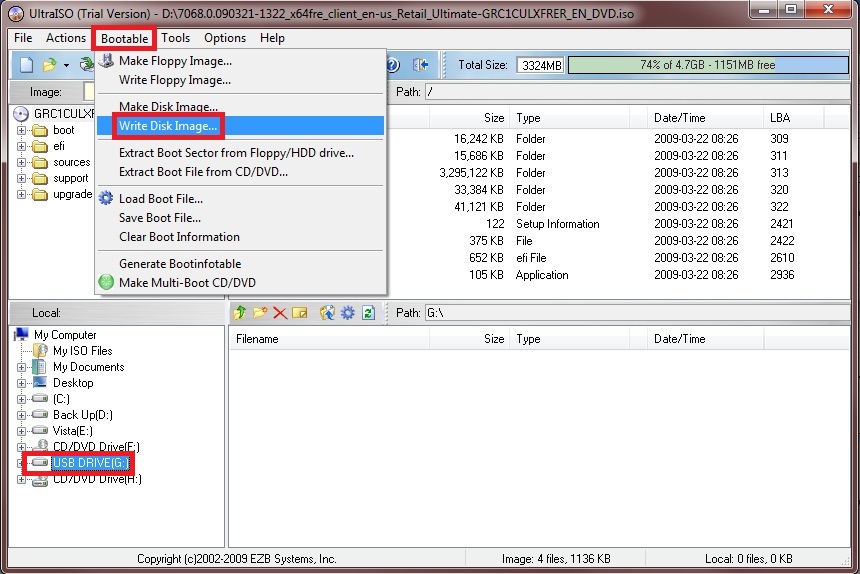The height and width of the screenshot is (574, 860).
Task: Click the green Multi-Boot CD/DVD icon
Action: click(x=106, y=282)
